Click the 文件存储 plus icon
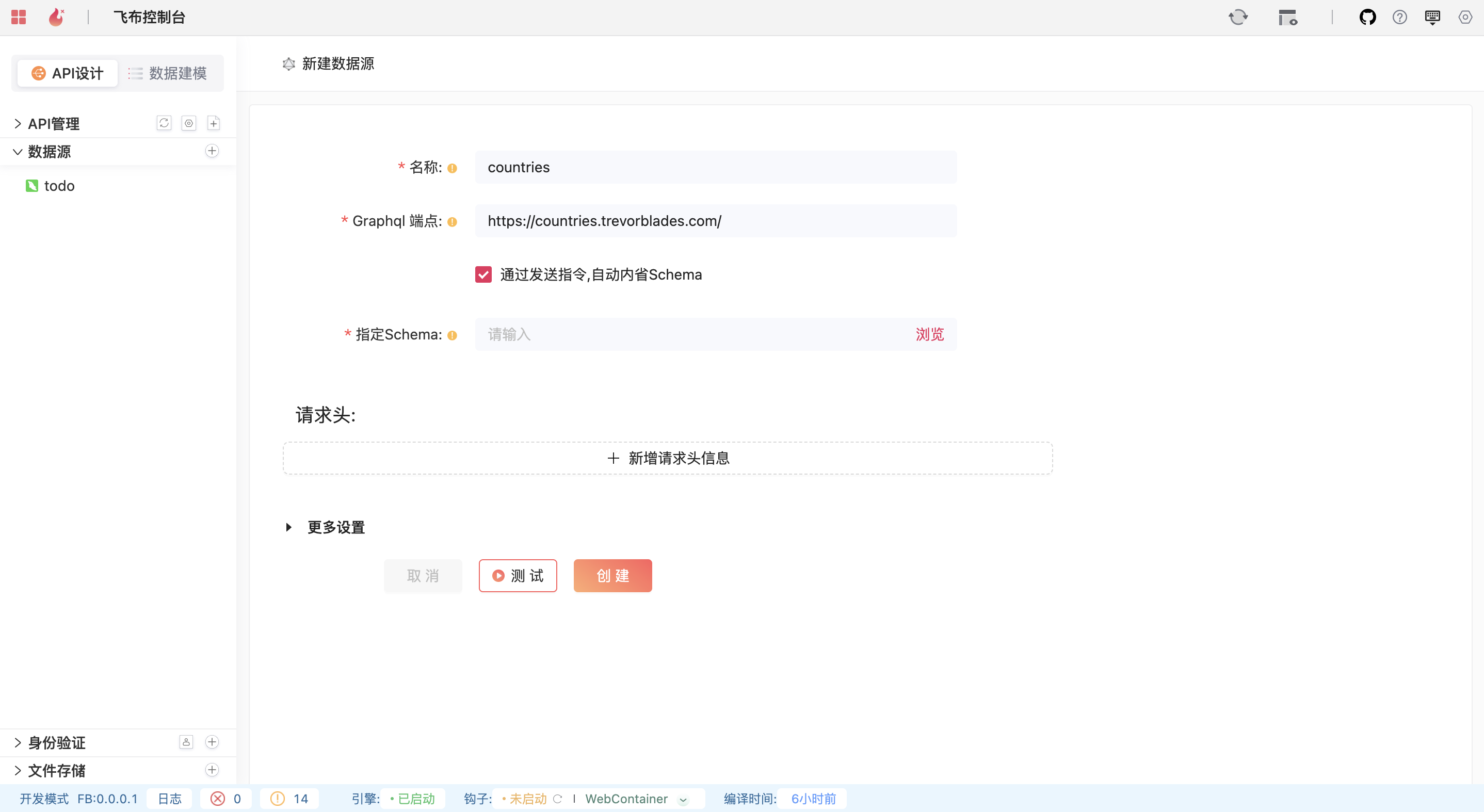Image resolution: width=1484 pixels, height=812 pixels. (x=212, y=770)
